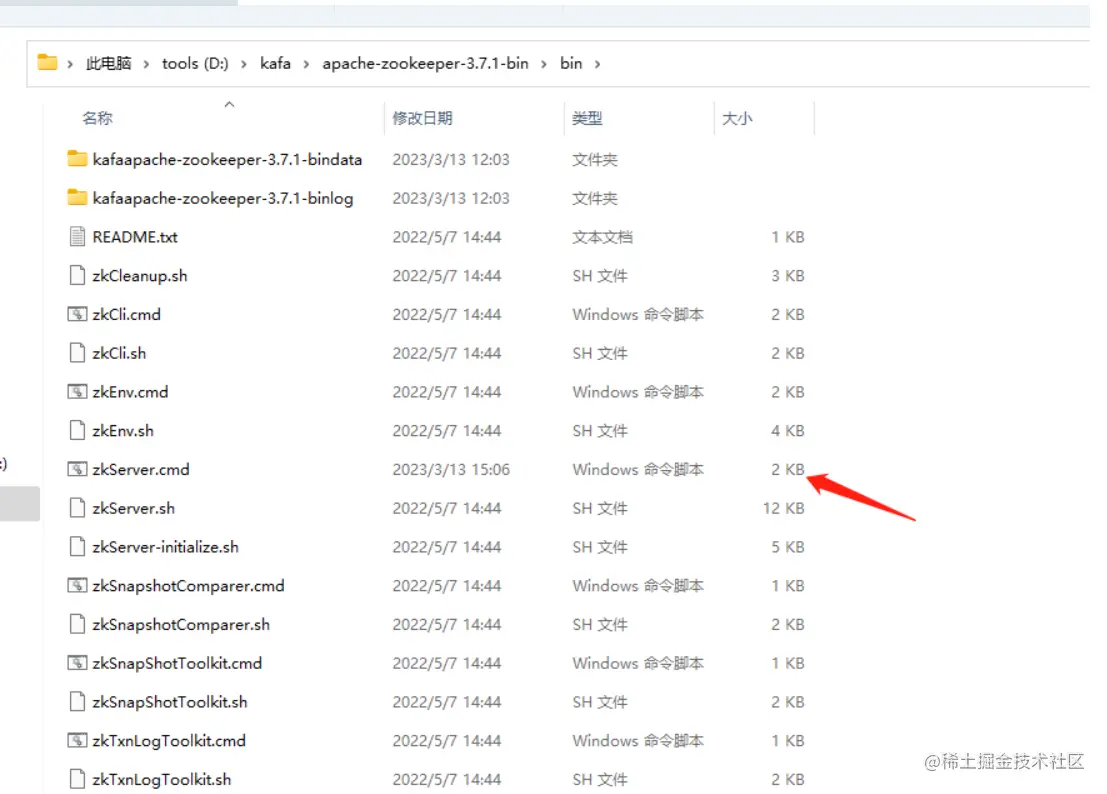Select the zkEnv.sh file icon
This screenshot has height=794, width=1107.
(77, 431)
